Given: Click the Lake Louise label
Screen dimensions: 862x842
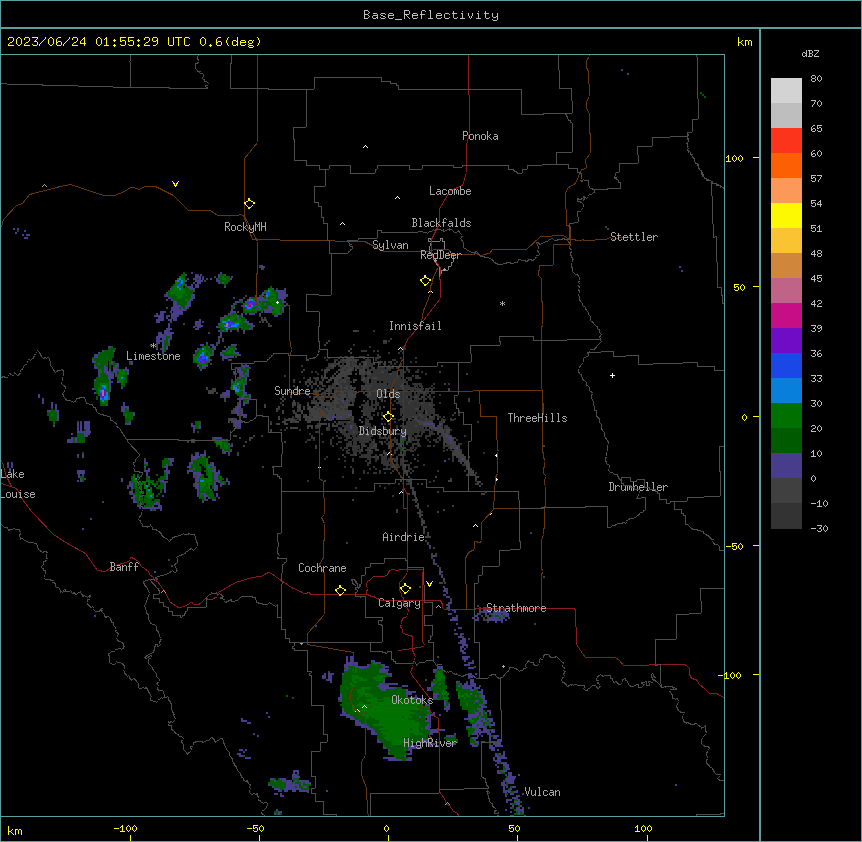Looking at the screenshot, I should click(18, 484).
